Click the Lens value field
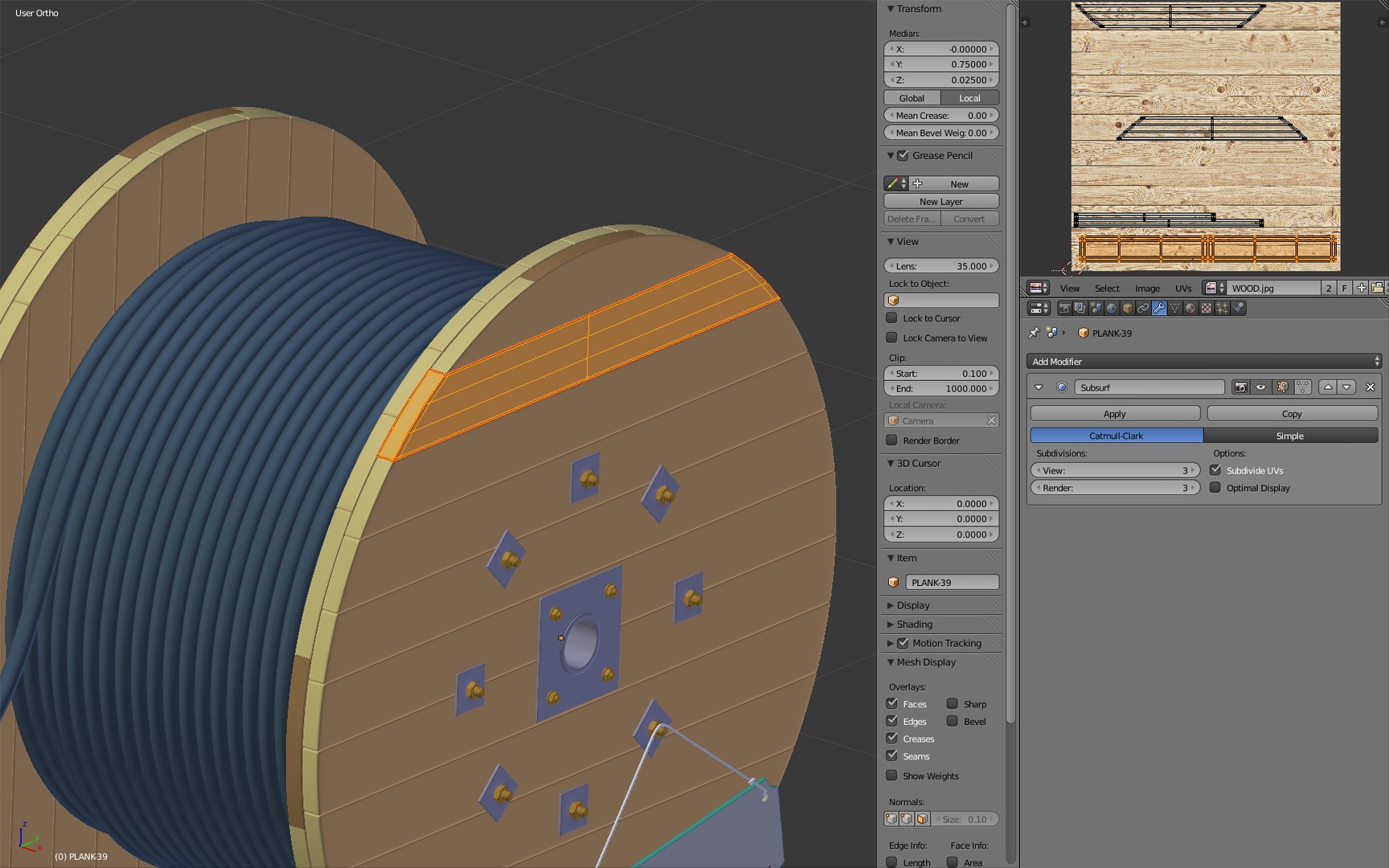 click(941, 266)
